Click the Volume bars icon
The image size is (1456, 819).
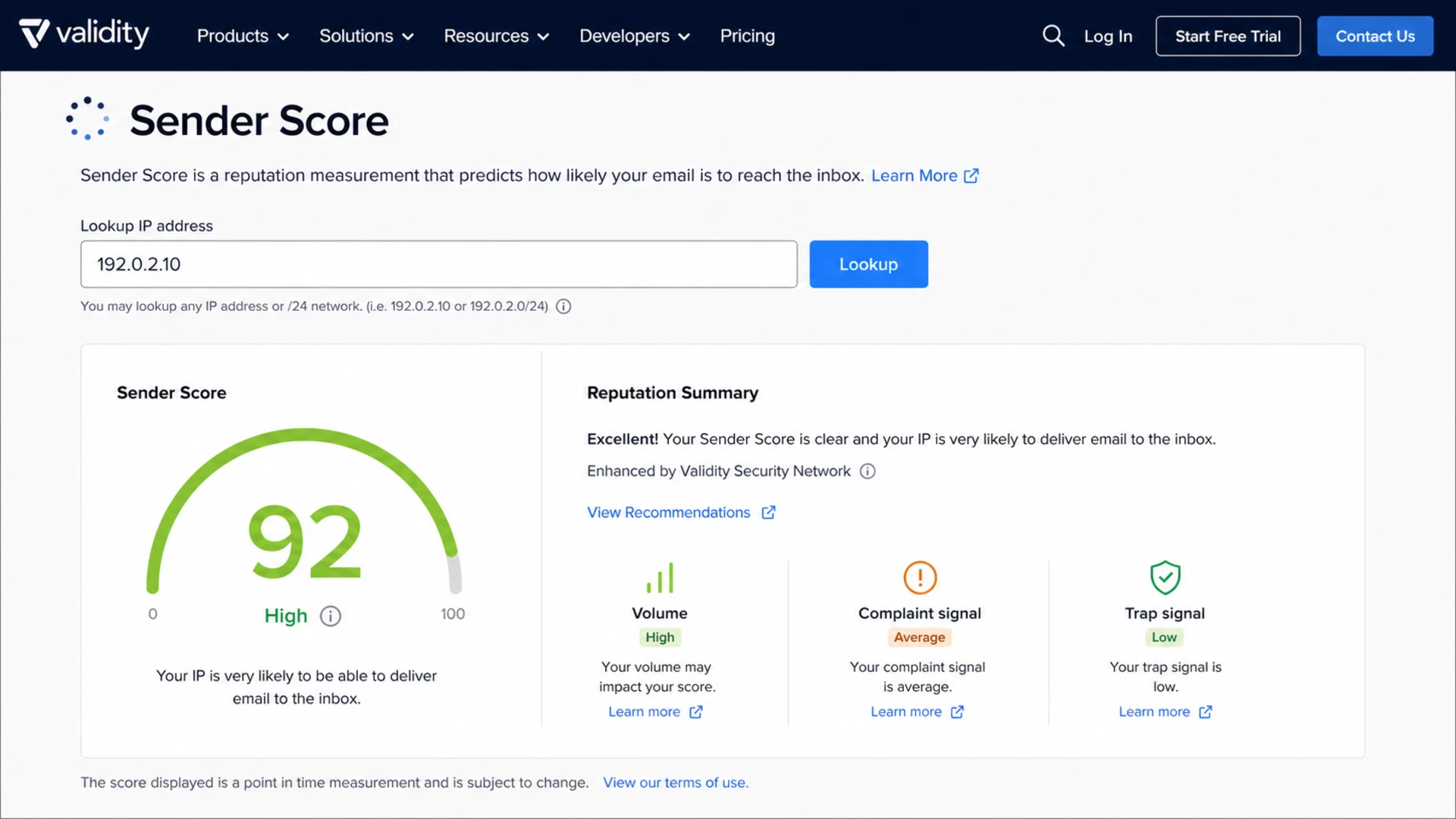pyautogui.click(x=660, y=578)
